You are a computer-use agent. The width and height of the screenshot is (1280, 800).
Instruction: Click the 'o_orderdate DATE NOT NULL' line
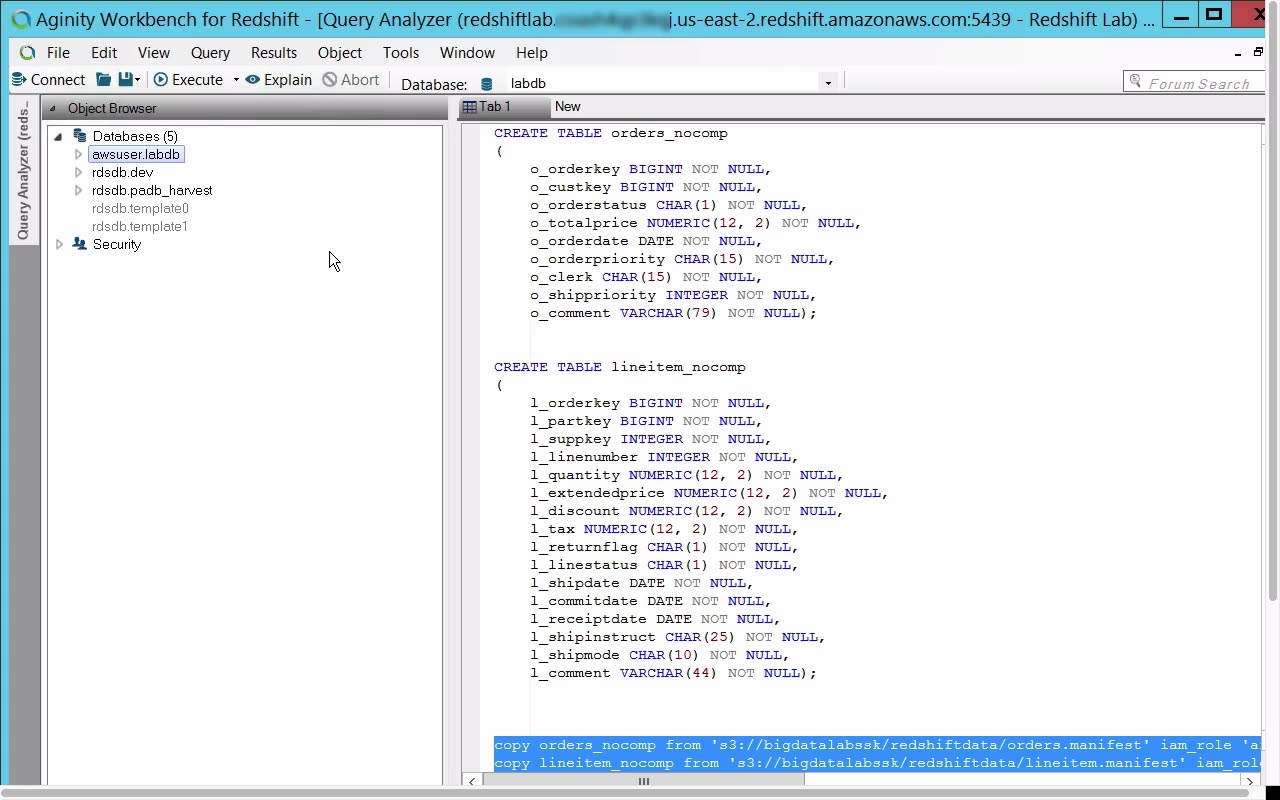coord(646,241)
